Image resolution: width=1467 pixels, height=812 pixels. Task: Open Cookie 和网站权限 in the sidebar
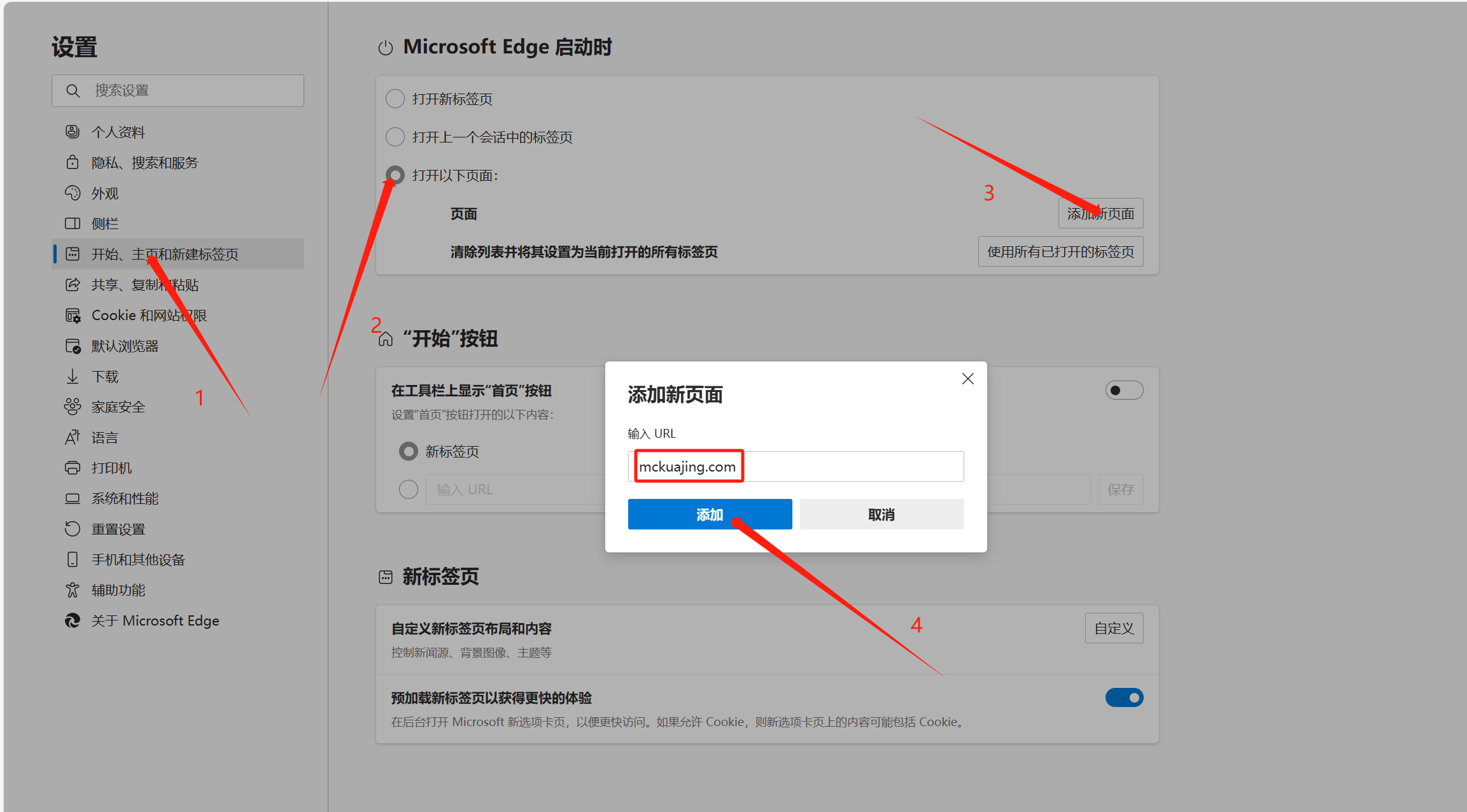[178, 315]
